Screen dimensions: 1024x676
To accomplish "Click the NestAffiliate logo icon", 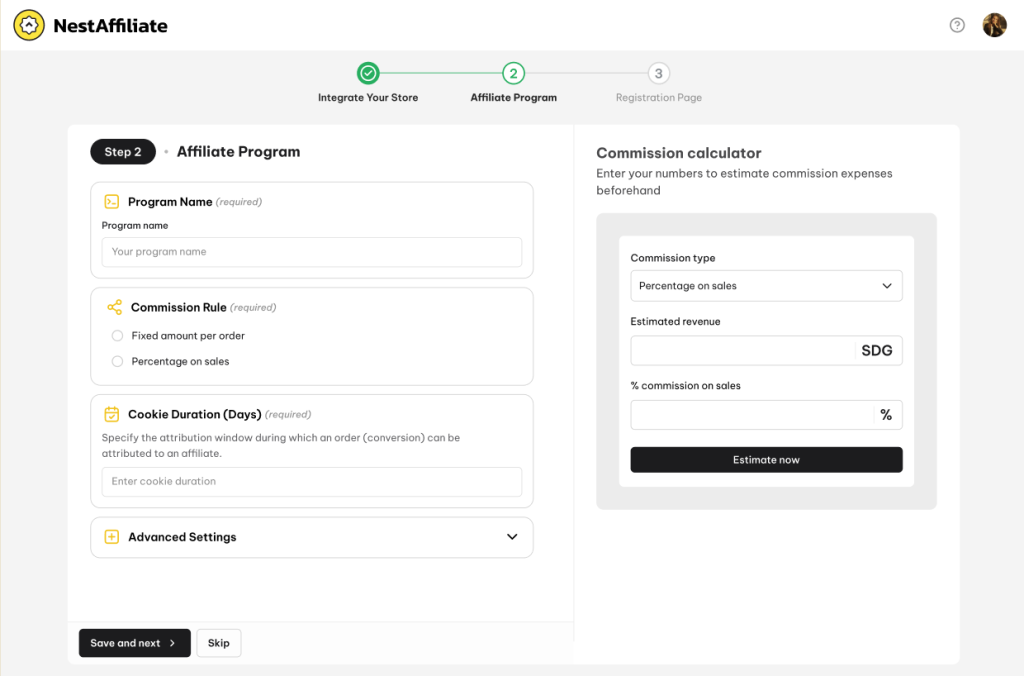I will (29, 25).
